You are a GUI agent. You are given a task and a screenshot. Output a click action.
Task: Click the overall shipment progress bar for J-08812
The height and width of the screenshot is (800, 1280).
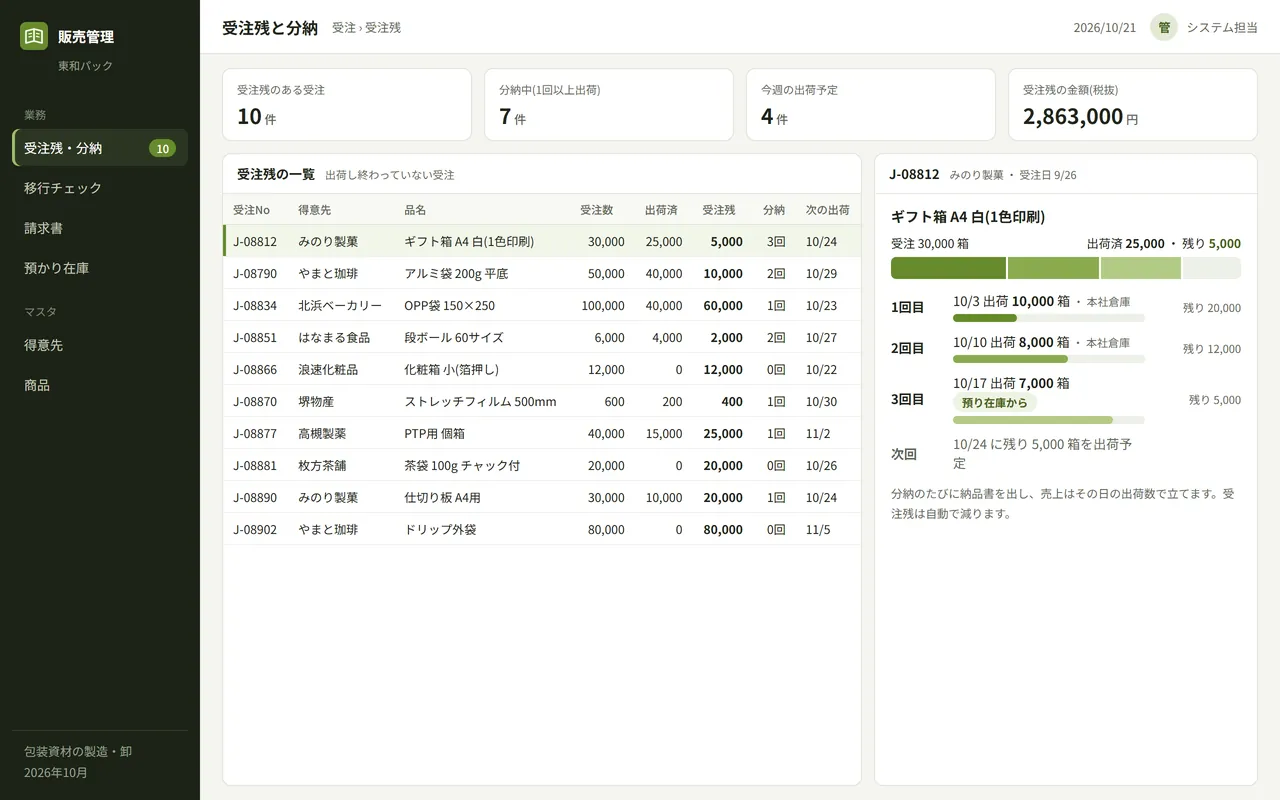click(1066, 268)
